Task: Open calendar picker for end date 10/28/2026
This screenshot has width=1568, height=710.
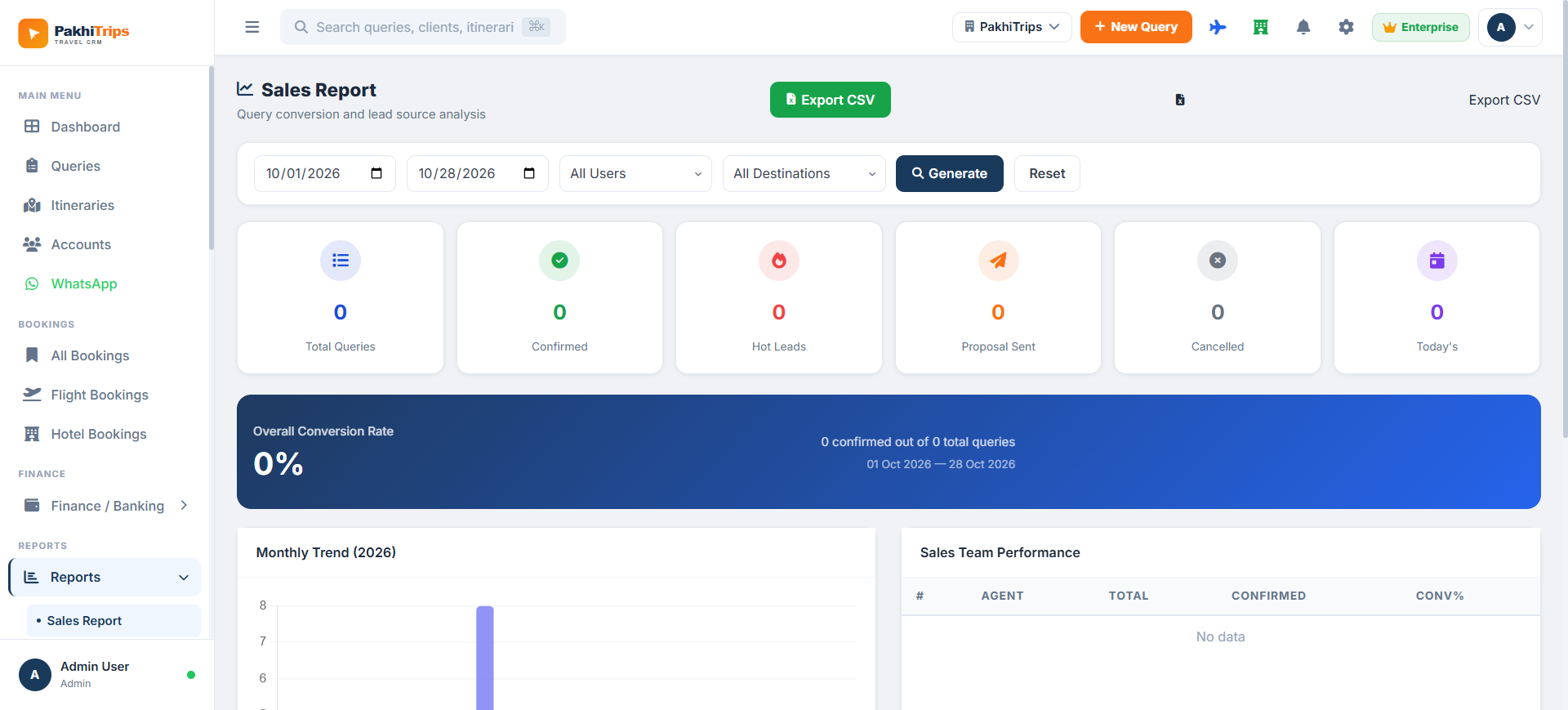Action: [x=529, y=173]
